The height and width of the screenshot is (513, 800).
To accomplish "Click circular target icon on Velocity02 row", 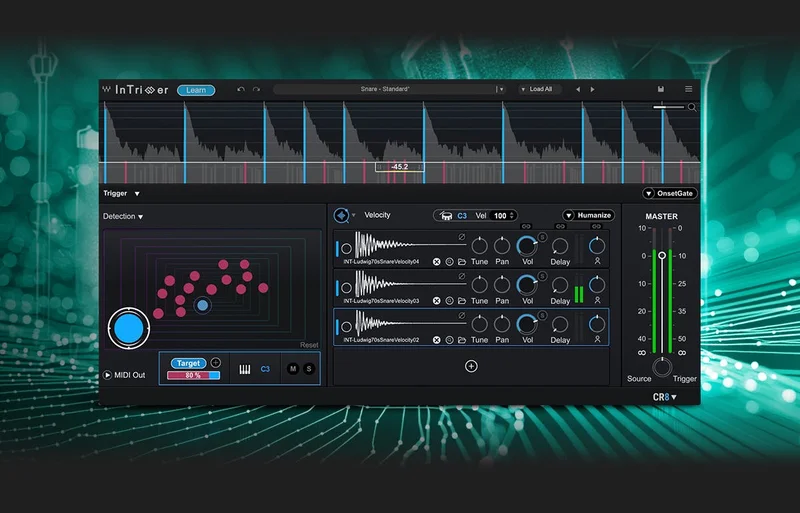I will (x=449, y=340).
